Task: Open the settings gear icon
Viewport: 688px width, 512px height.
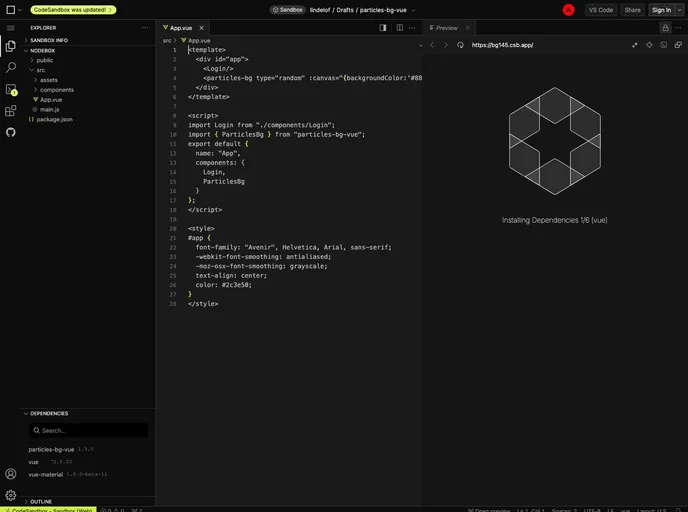Action: 11,495
